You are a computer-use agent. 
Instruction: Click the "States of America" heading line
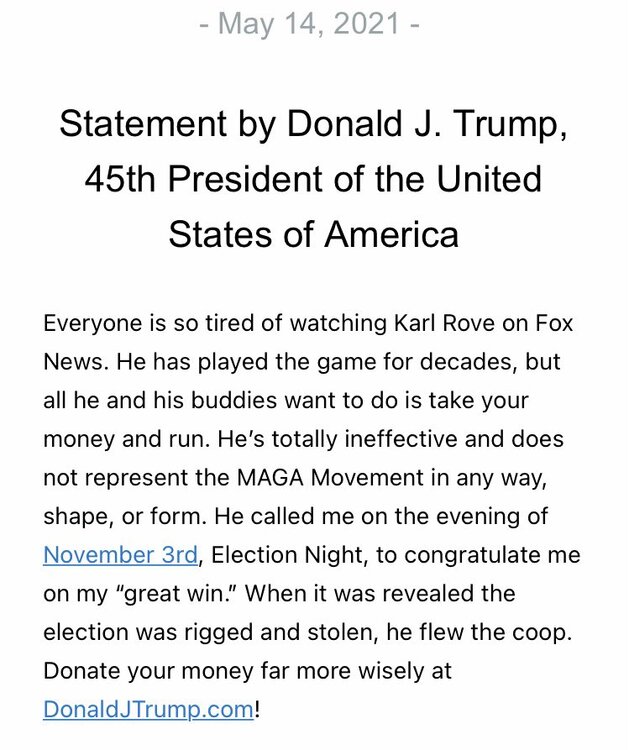point(313,234)
